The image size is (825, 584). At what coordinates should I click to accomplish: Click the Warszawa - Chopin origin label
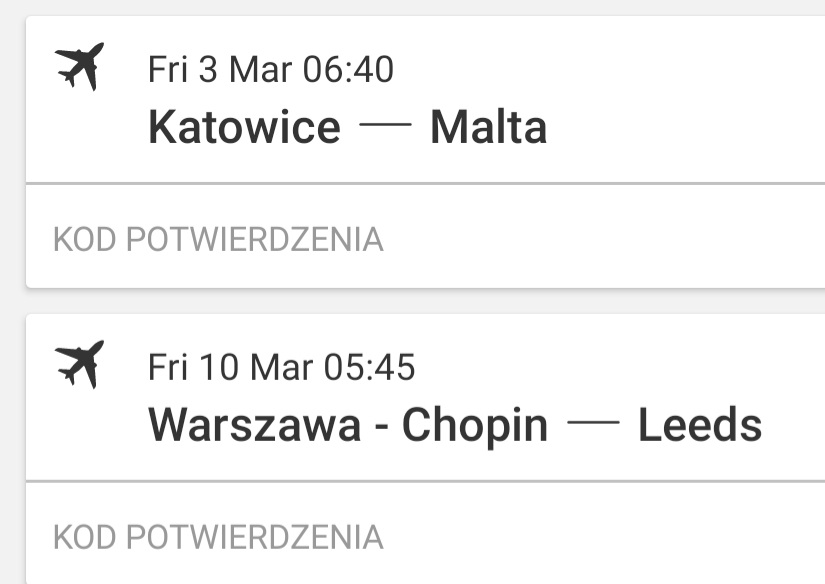click(x=348, y=425)
